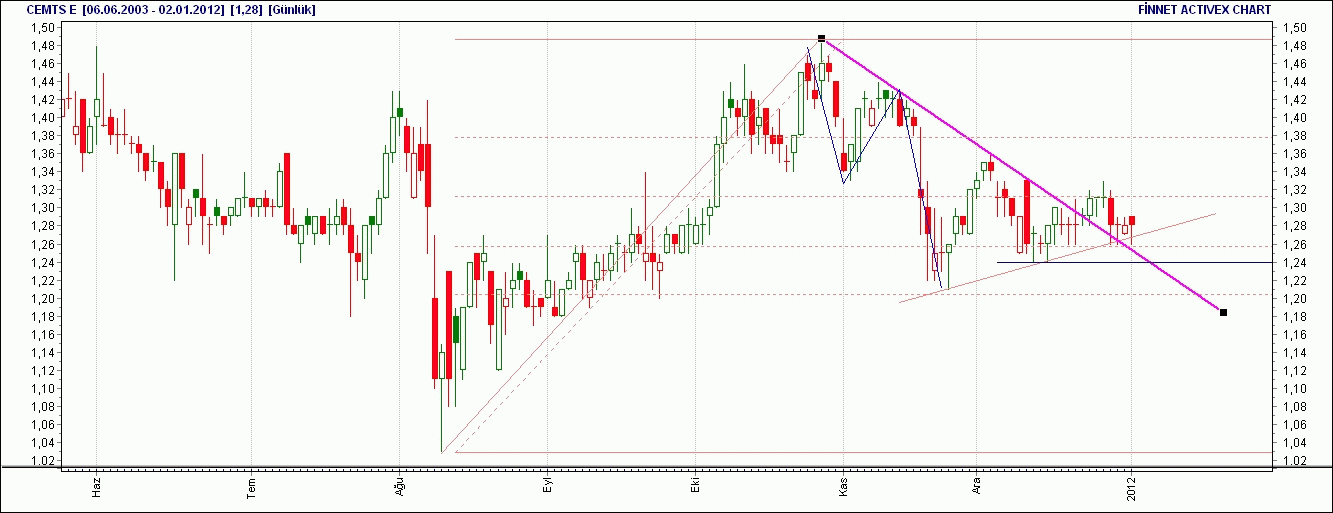Image resolution: width=1333 pixels, height=513 pixels.
Task: Click the 1,12 label on left price axis
Action: coord(42,371)
